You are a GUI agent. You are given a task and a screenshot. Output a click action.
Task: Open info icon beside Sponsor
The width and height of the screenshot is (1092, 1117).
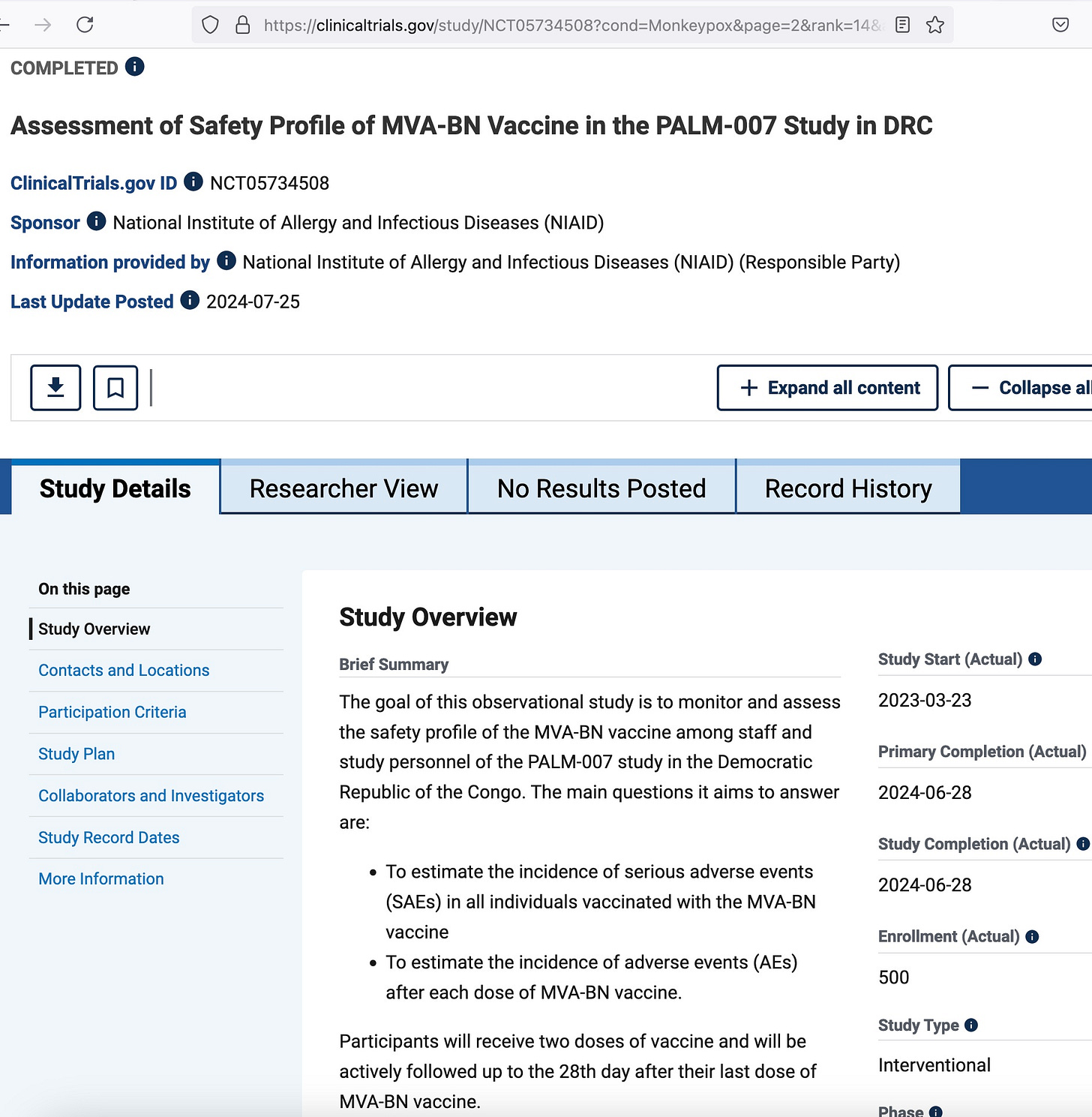coord(96,221)
